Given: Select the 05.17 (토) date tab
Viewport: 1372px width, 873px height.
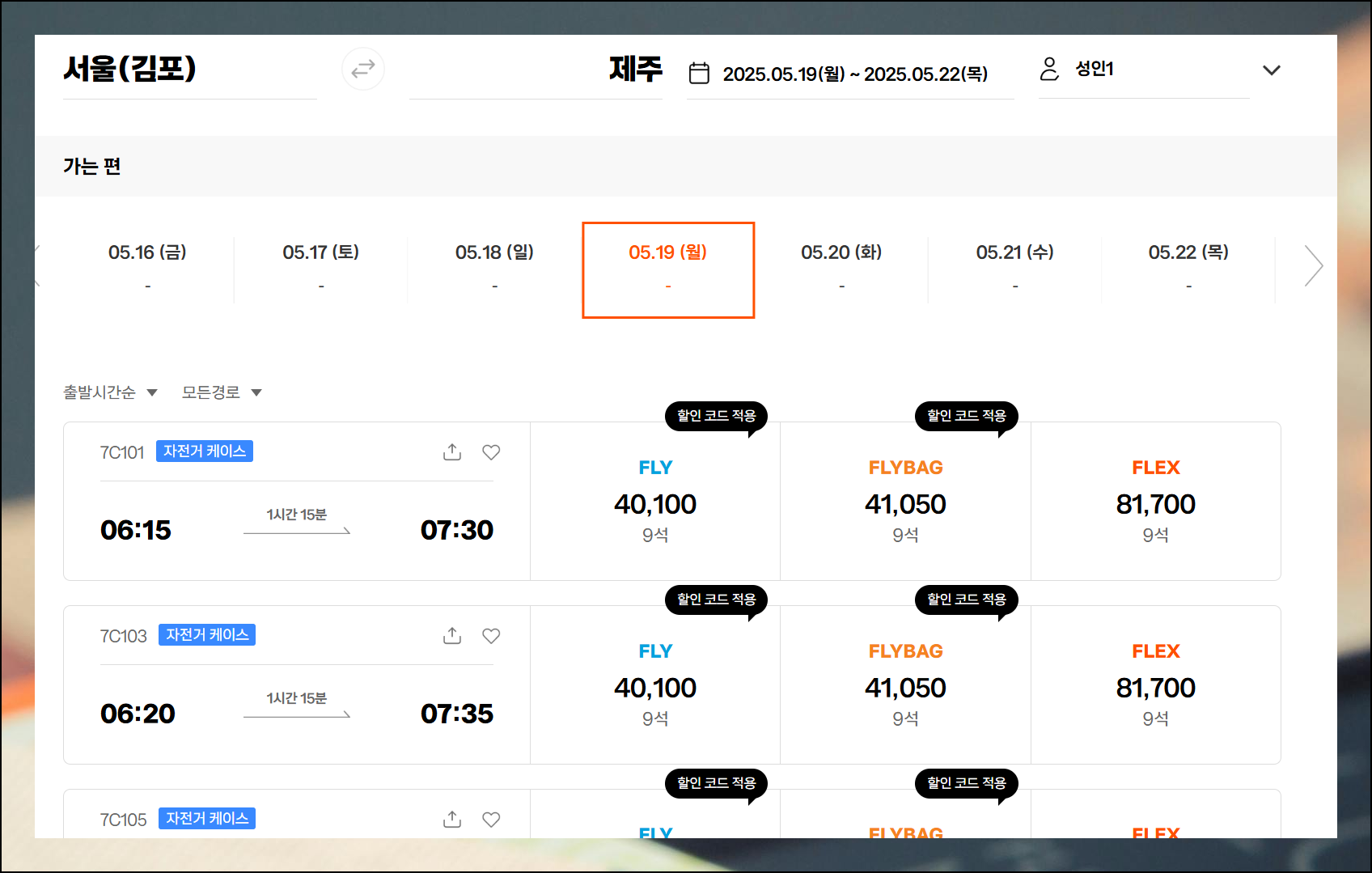Looking at the screenshot, I should pos(321,269).
